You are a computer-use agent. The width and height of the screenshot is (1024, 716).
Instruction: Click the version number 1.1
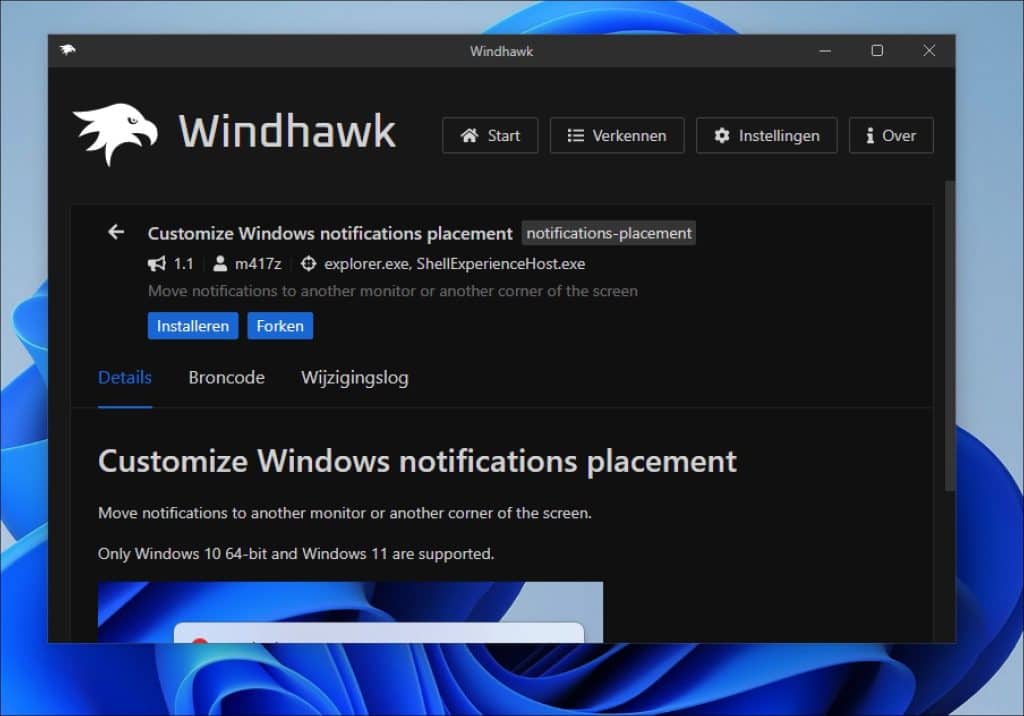tap(184, 264)
